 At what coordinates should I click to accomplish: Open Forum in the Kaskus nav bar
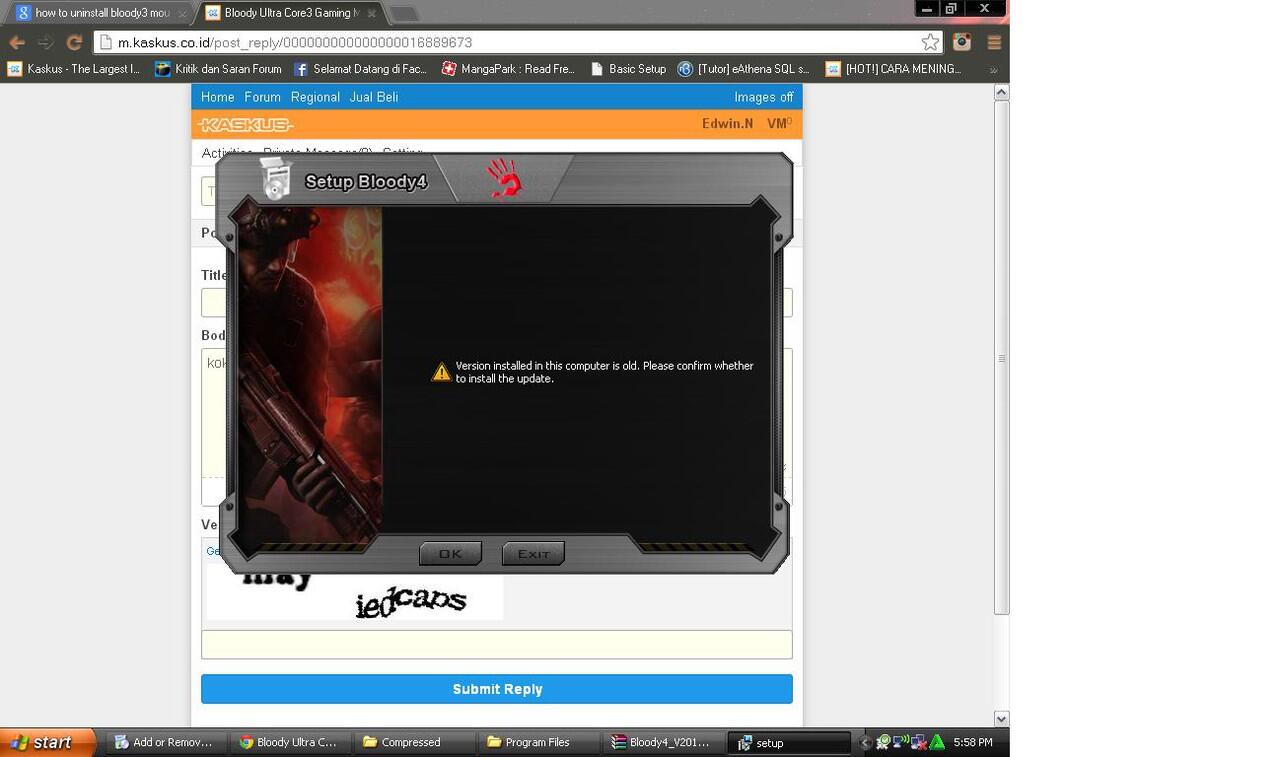tap(262, 97)
